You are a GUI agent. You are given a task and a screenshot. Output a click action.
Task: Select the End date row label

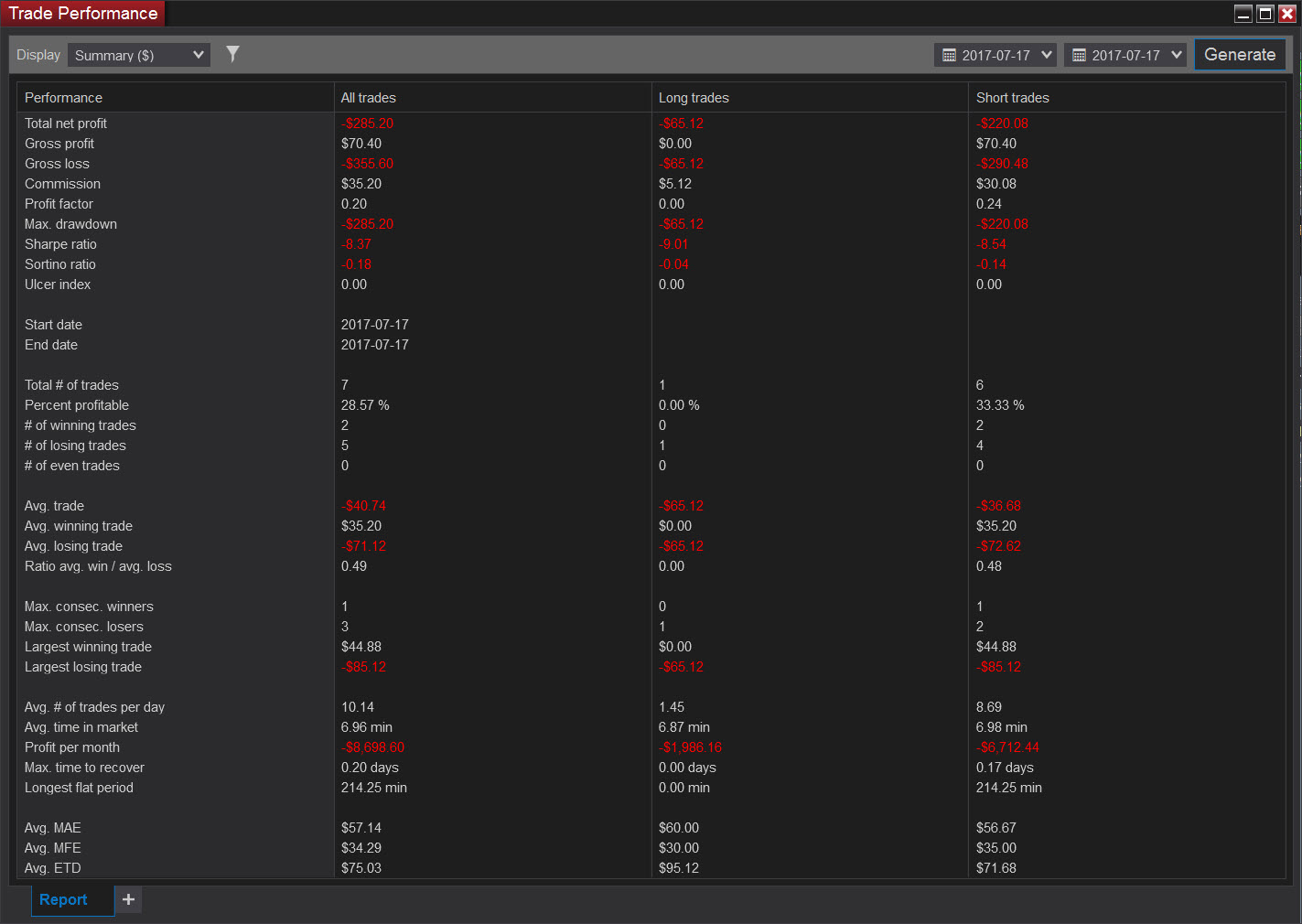[x=51, y=345]
